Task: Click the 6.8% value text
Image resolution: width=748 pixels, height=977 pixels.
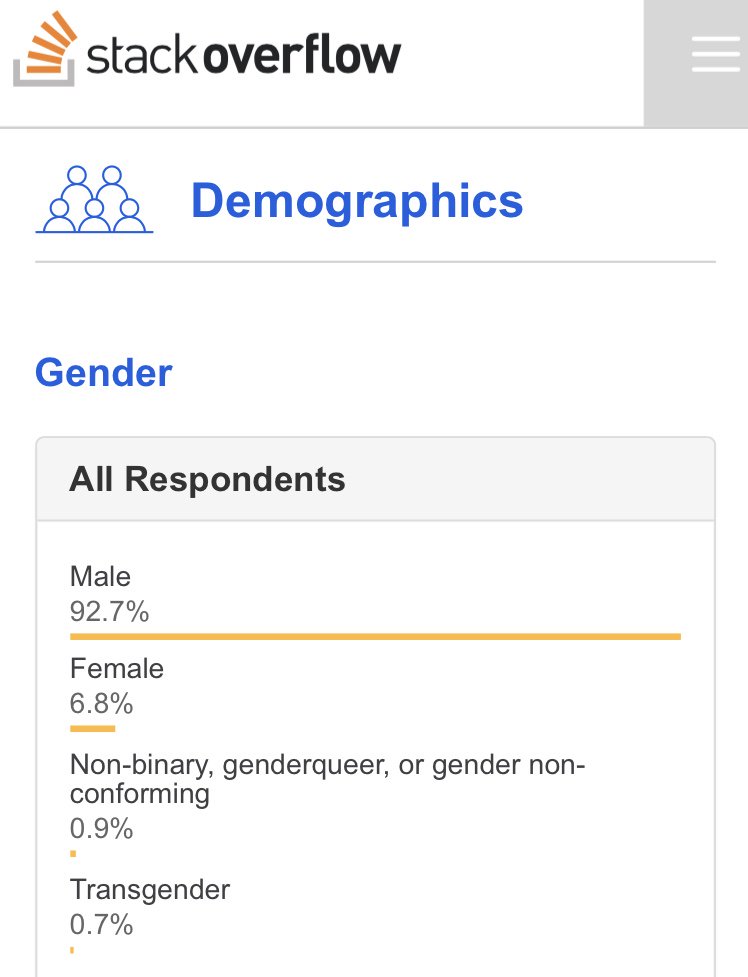Action: (x=101, y=703)
